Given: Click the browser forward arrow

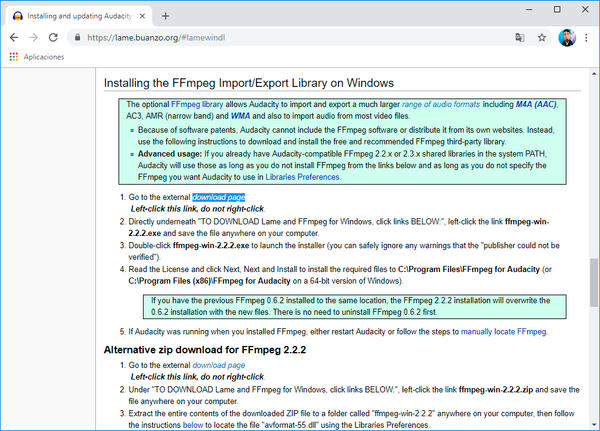Looking at the screenshot, I should coord(34,38).
